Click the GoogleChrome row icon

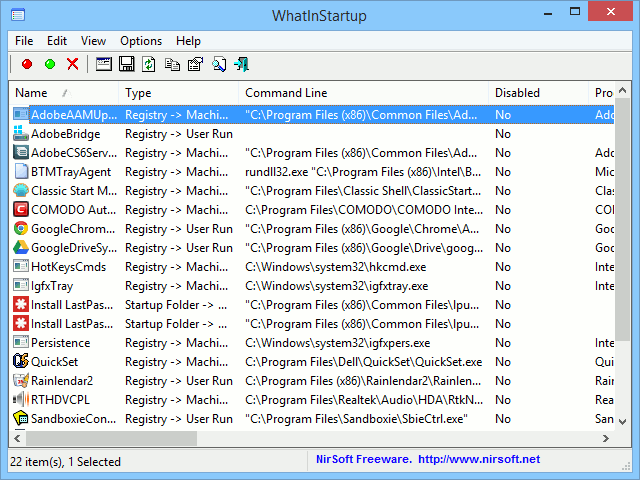tap(20, 228)
